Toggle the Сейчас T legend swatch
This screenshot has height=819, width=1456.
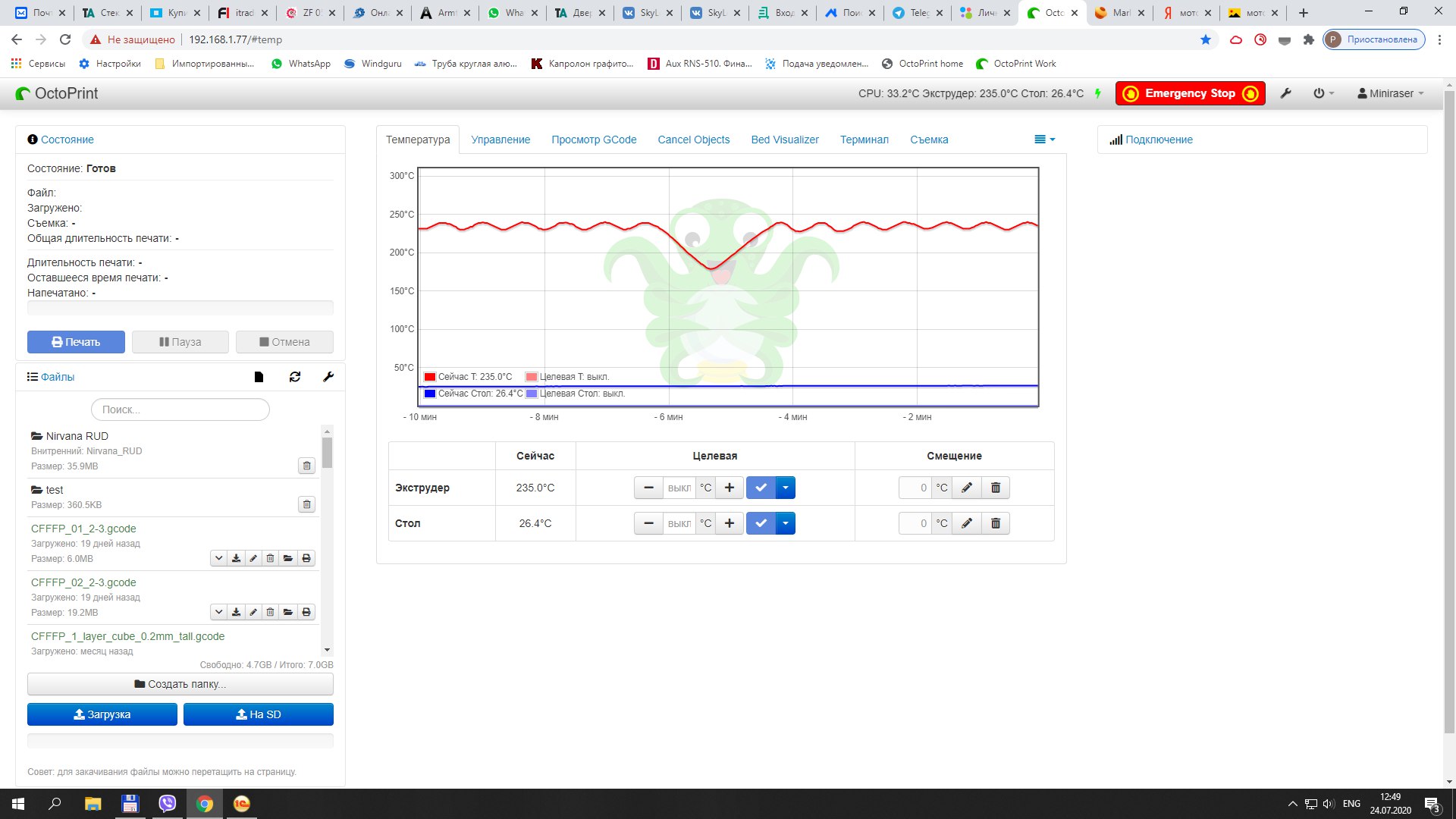430,377
